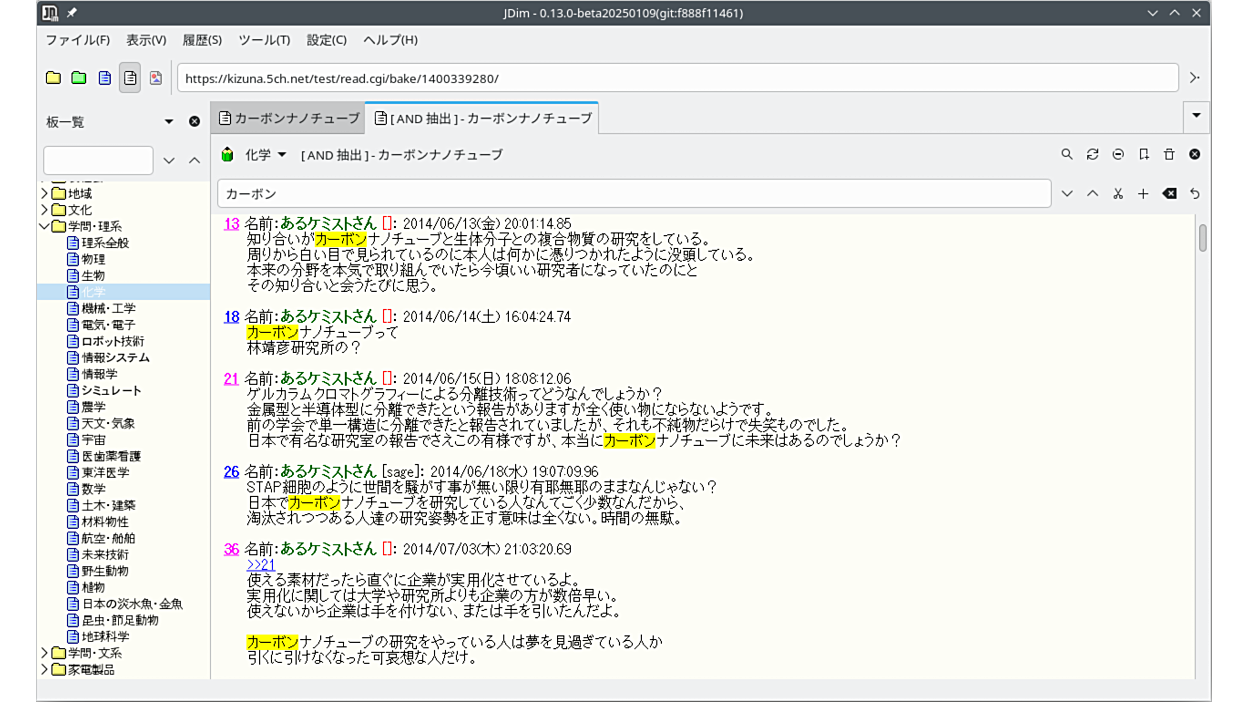The height and width of the screenshot is (702, 1248).
Task: Click the backspace clear-search icon
Action: 1169,193
